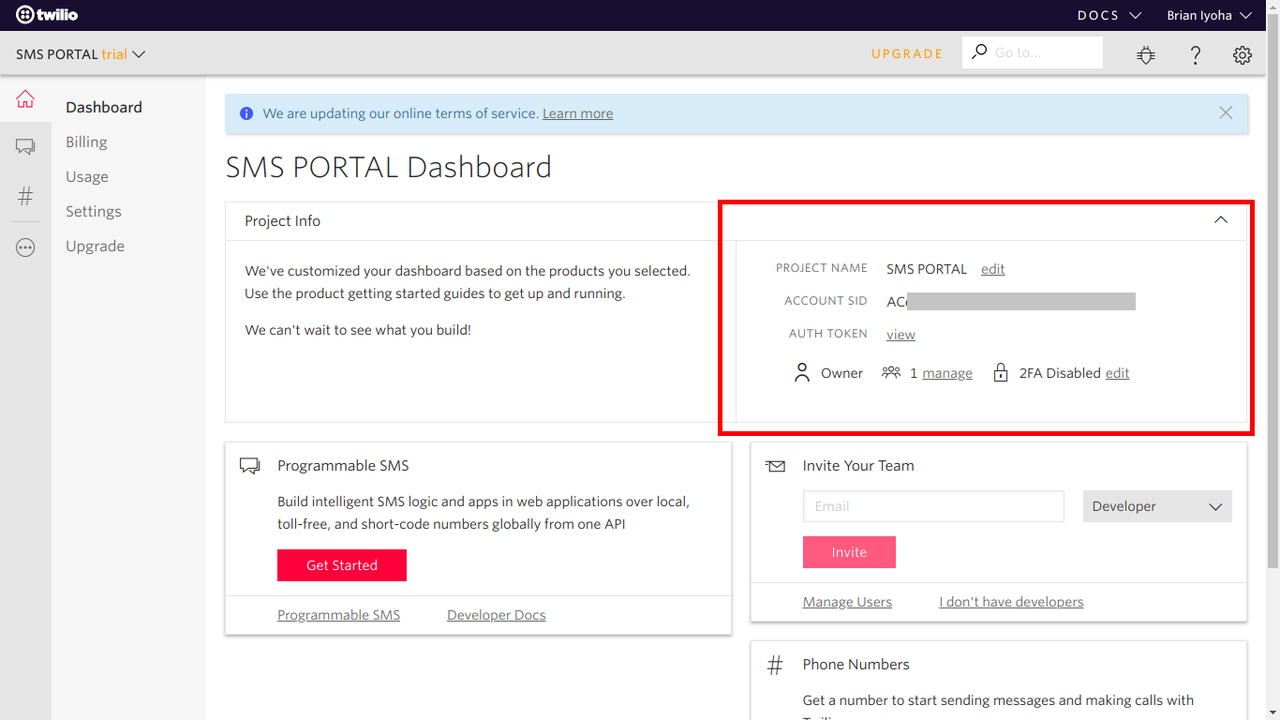The image size is (1280, 720).
Task: Open the Programmable SMS chat icon in sidebar
Action: click(x=25, y=147)
